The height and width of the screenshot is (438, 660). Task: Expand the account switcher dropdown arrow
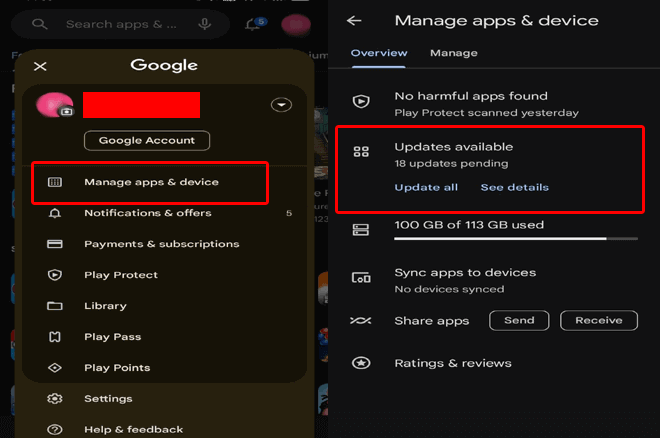click(281, 105)
